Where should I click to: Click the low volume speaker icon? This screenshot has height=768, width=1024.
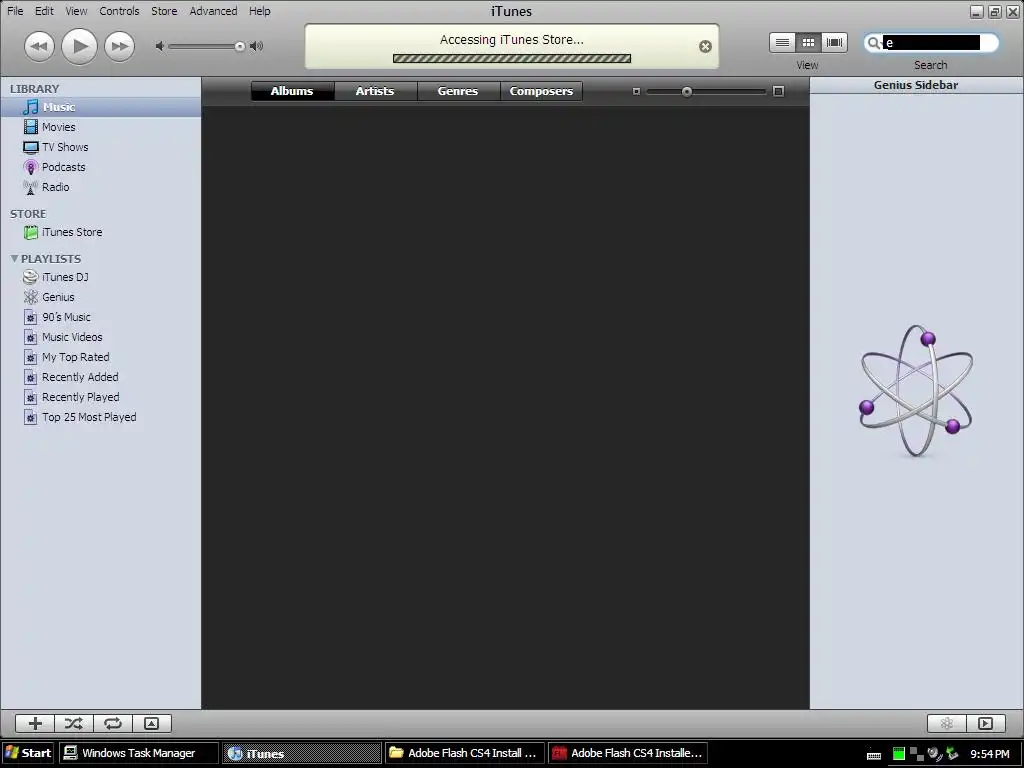pos(159,46)
